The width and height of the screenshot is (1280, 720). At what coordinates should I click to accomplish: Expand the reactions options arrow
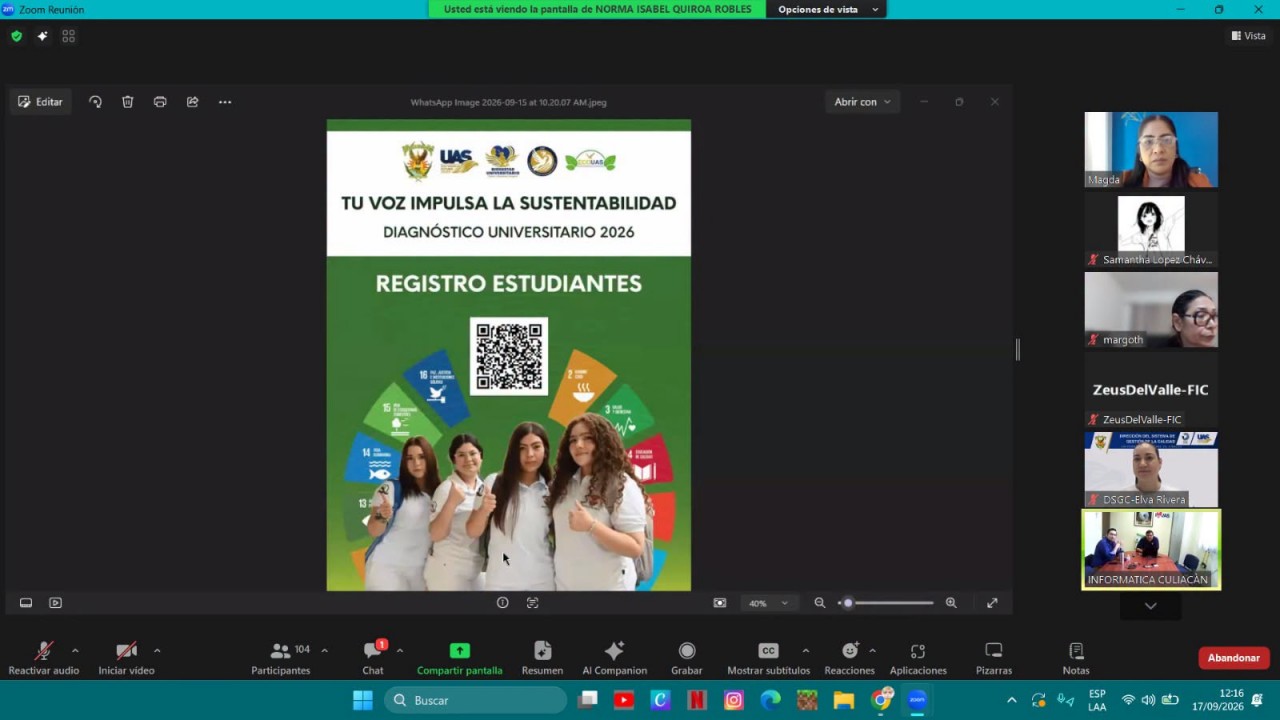pos(872,651)
